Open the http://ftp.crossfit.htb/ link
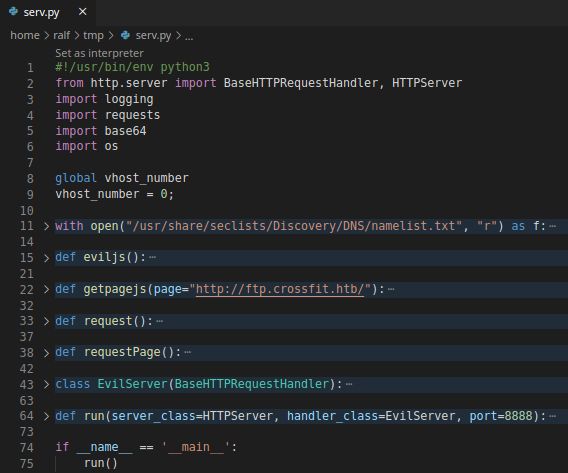The image size is (568, 473). pyautogui.click(x=280, y=289)
